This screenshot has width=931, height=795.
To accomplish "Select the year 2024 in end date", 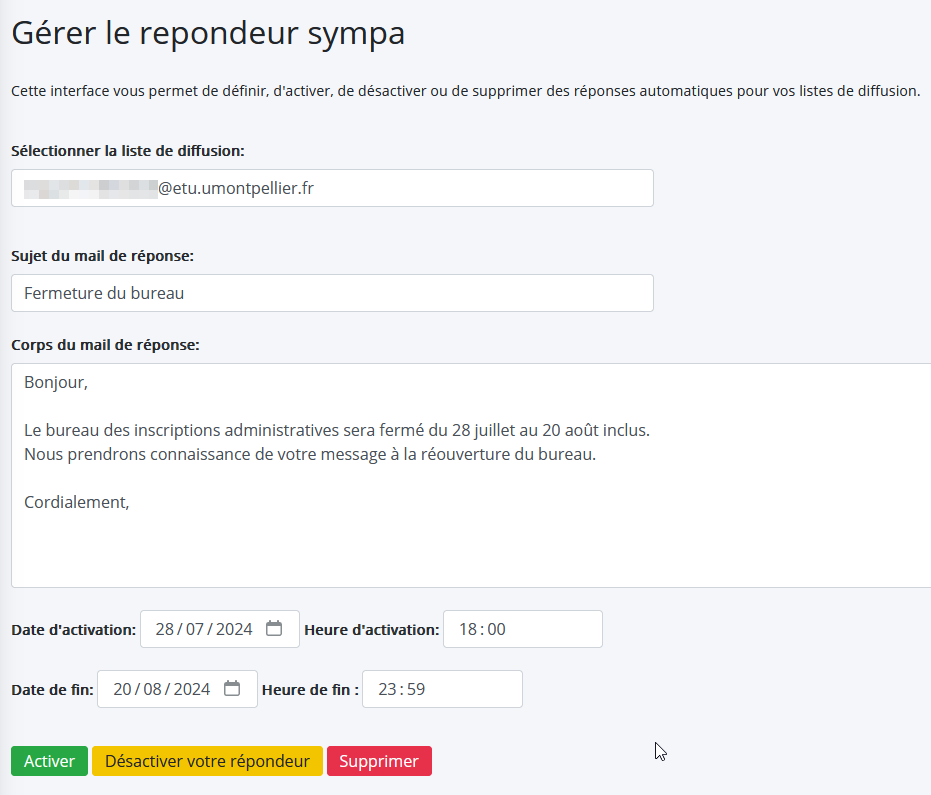I will pos(192,689).
